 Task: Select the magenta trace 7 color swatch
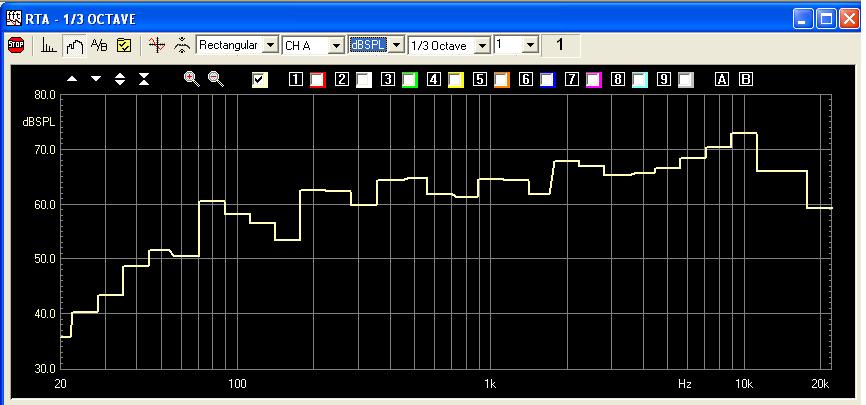(594, 80)
